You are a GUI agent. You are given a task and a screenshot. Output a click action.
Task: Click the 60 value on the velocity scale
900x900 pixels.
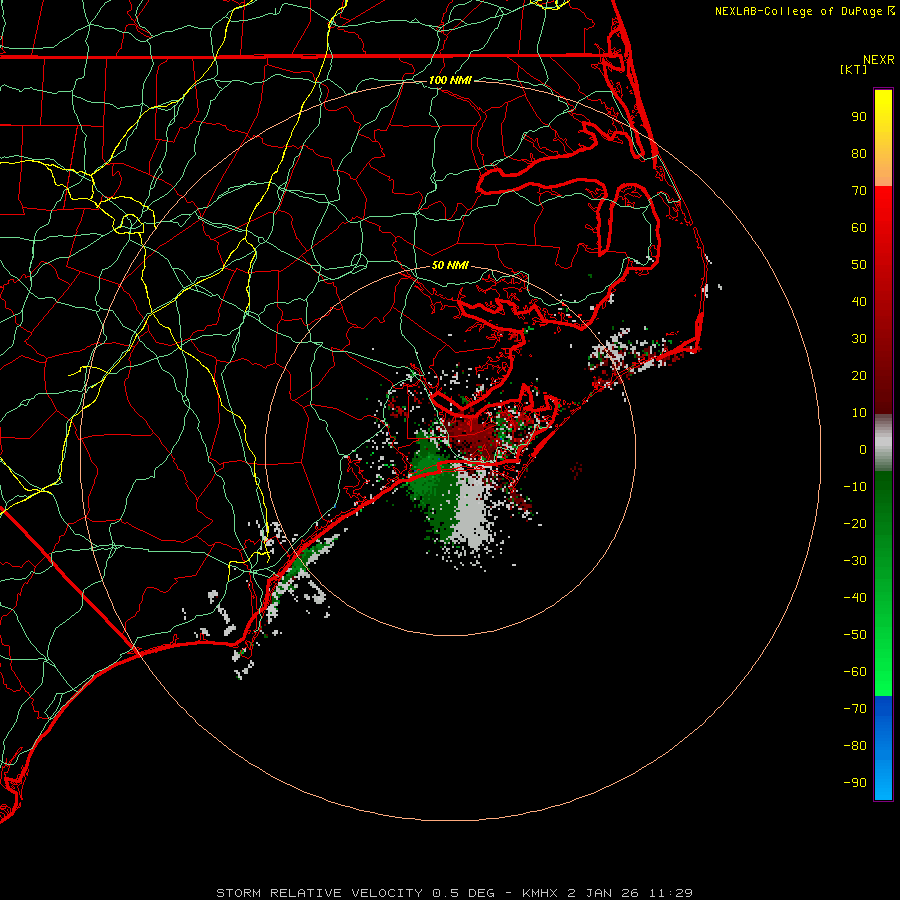(859, 228)
